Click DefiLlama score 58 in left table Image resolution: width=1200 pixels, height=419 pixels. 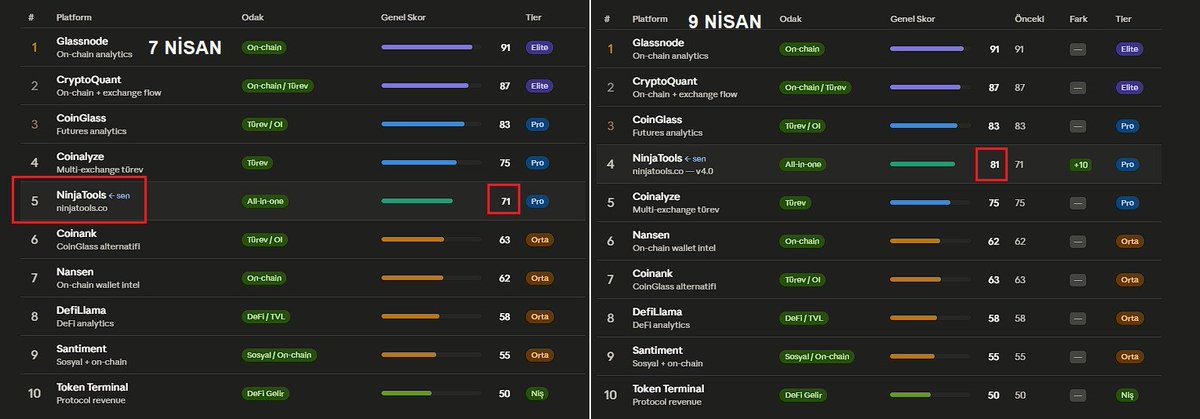(x=505, y=317)
